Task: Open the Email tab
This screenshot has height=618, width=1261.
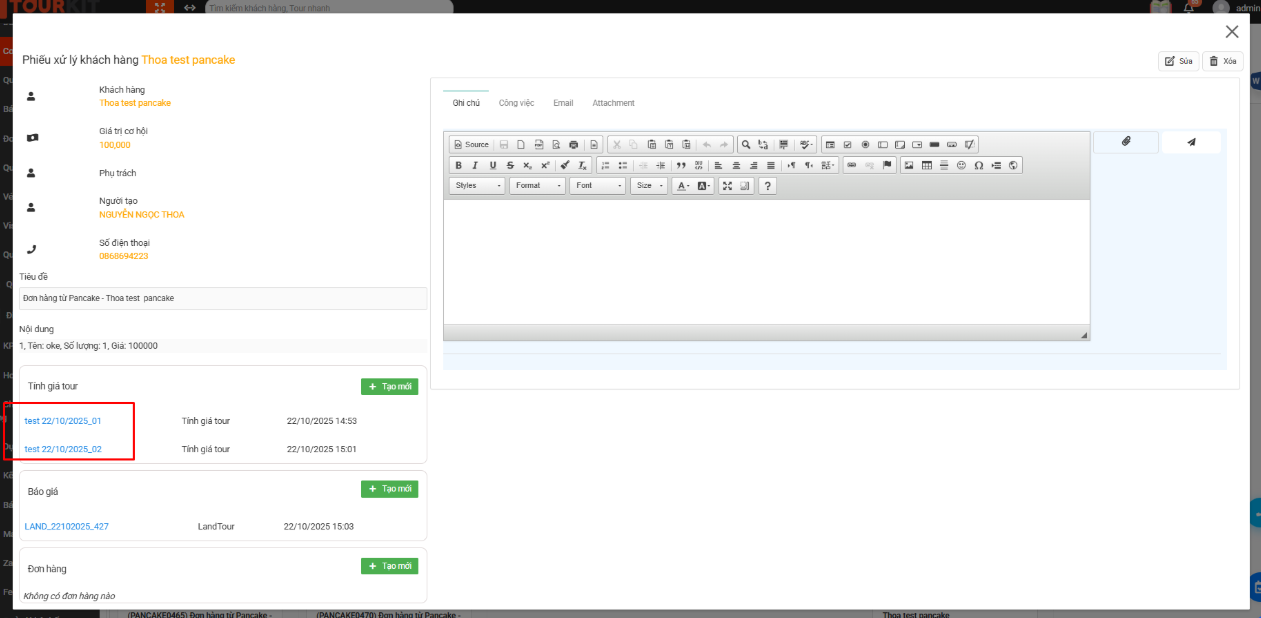Action: [562, 103]
